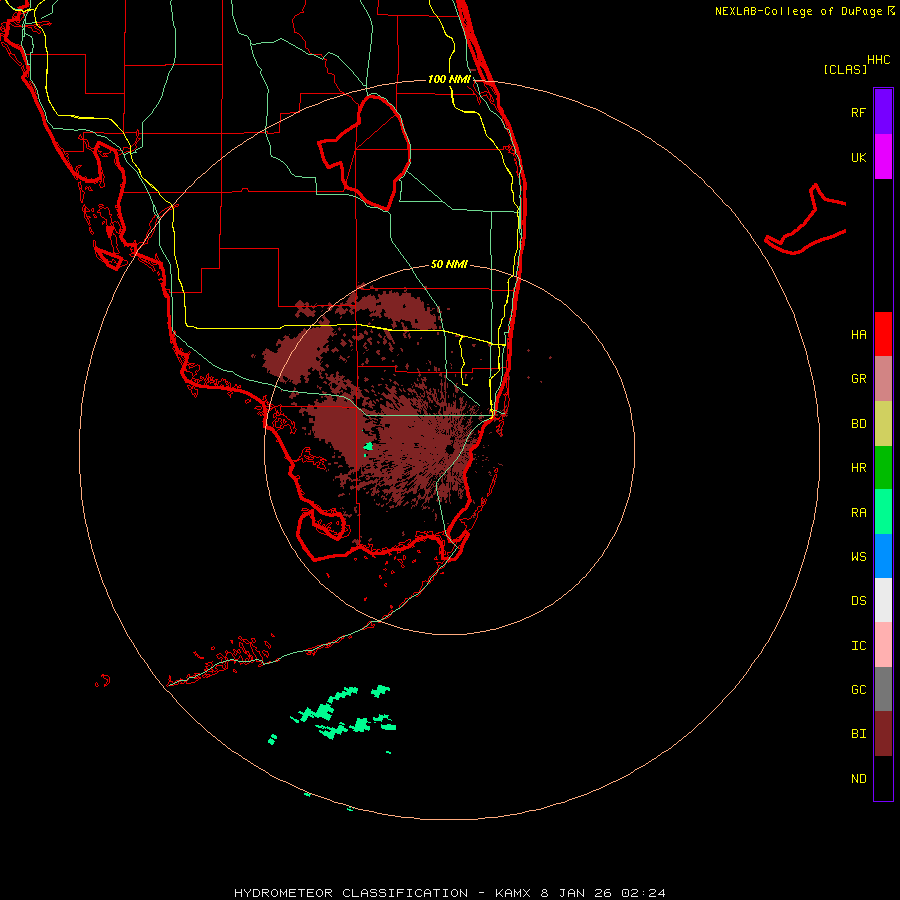Click the magenta UK legend color swatch

(x=883, y=157)
